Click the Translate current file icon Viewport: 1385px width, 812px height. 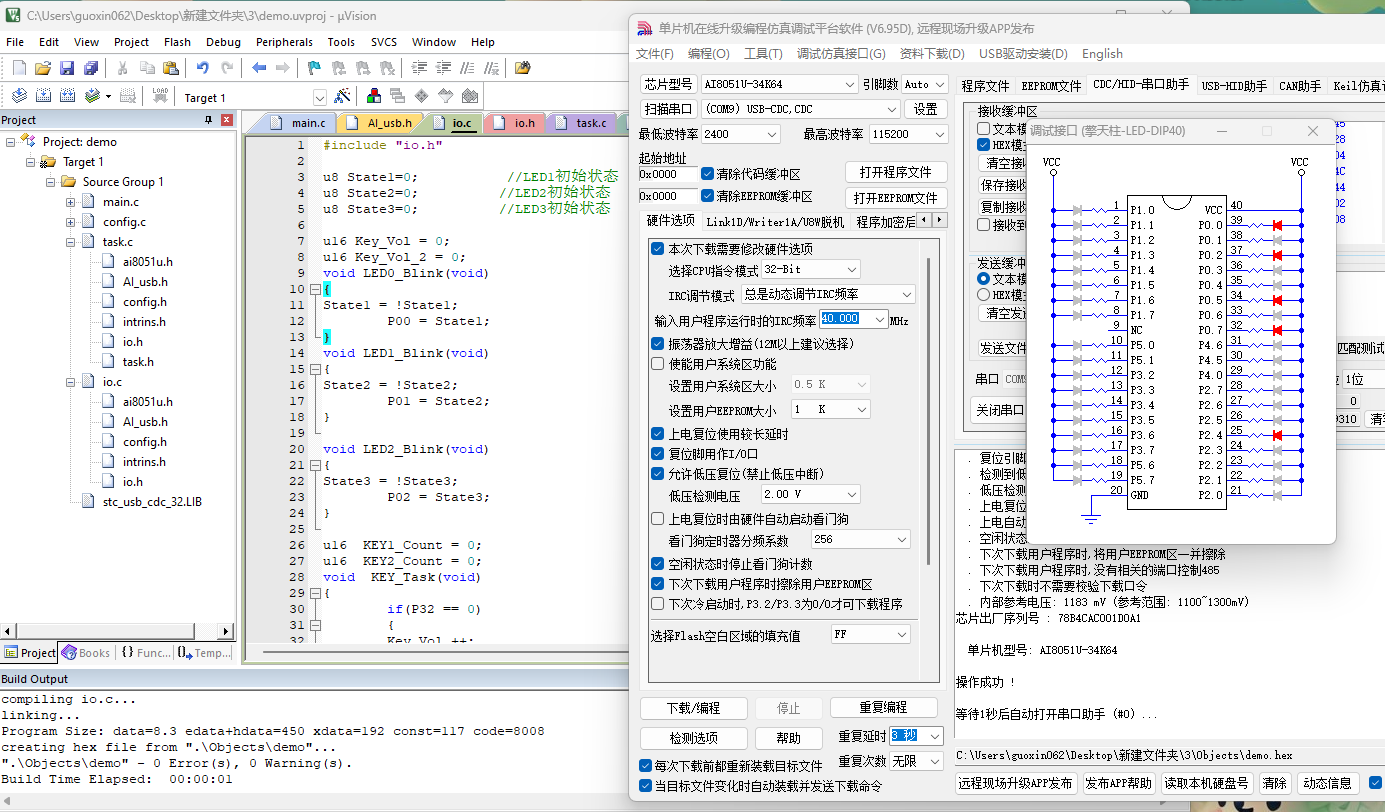(x=19, y=96)
